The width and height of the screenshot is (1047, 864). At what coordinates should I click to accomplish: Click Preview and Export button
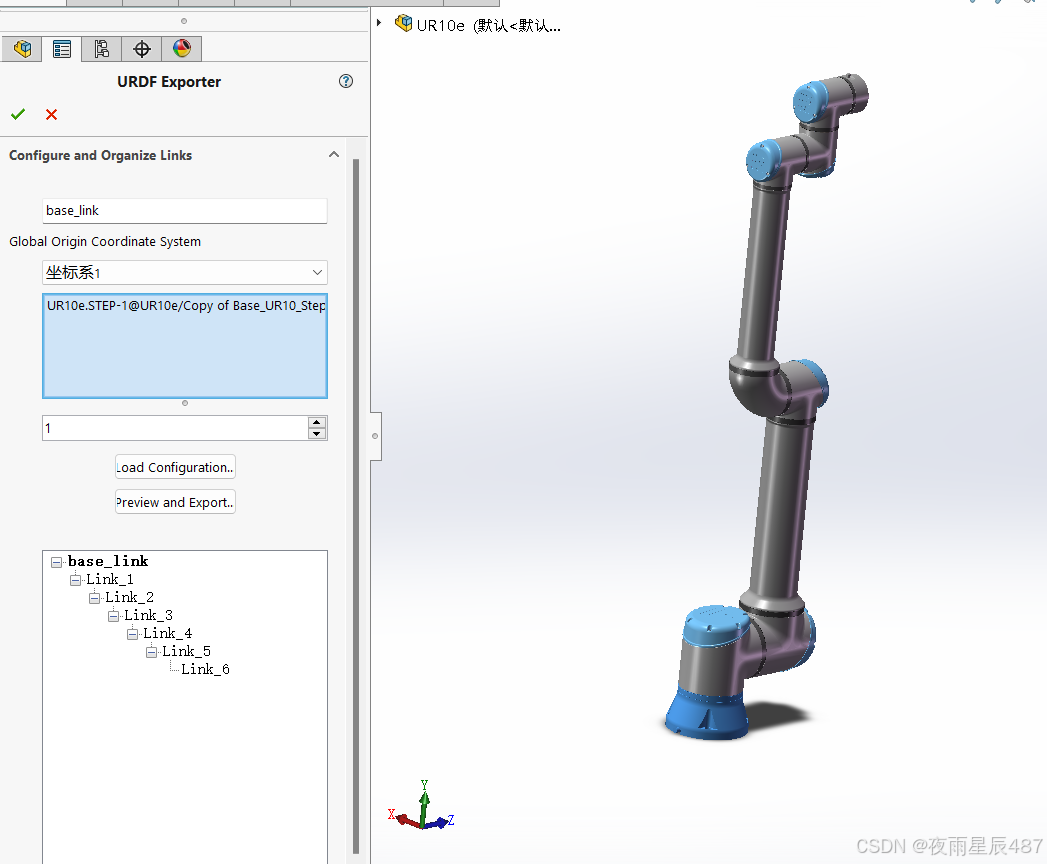[175, 502]
